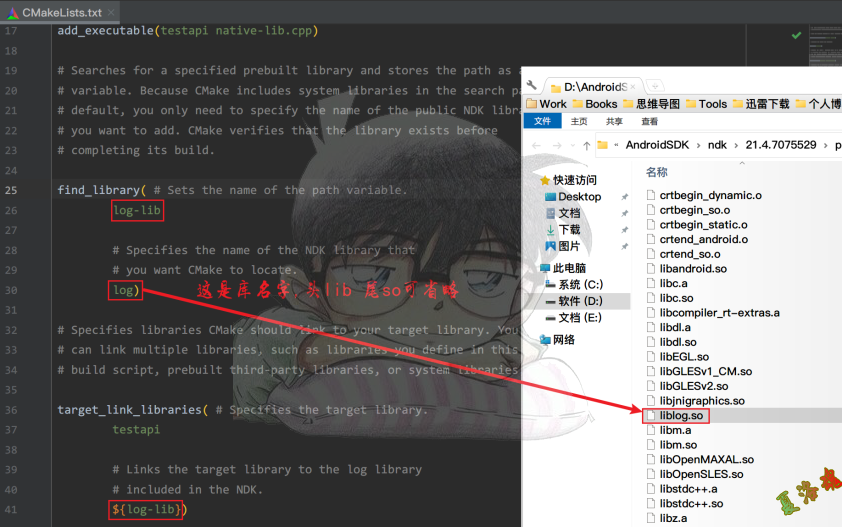Select the D:\AndroidS Explorer tab
This screenshot has height=527, width=842.
point(594,86)
